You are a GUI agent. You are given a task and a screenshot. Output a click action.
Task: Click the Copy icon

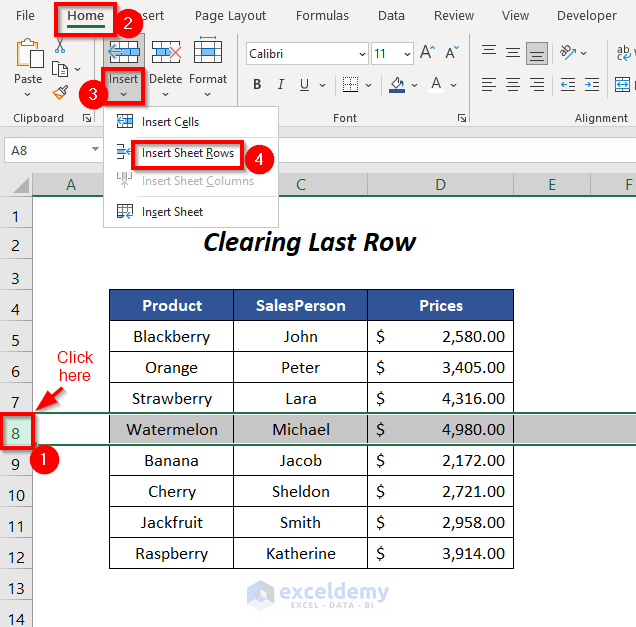(60, 69)
